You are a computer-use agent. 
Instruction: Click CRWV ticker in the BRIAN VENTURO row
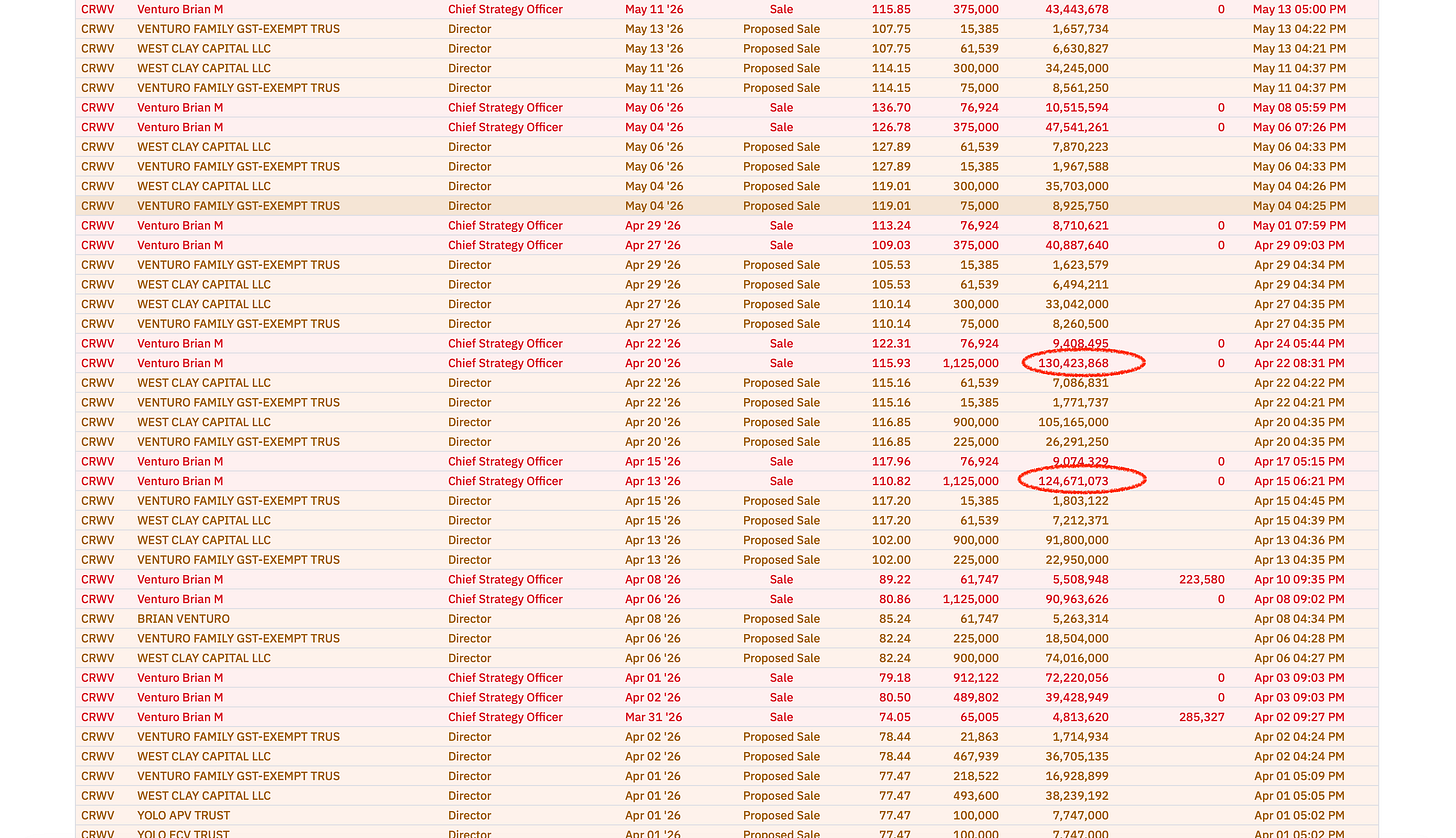click(x=98, y=619)
